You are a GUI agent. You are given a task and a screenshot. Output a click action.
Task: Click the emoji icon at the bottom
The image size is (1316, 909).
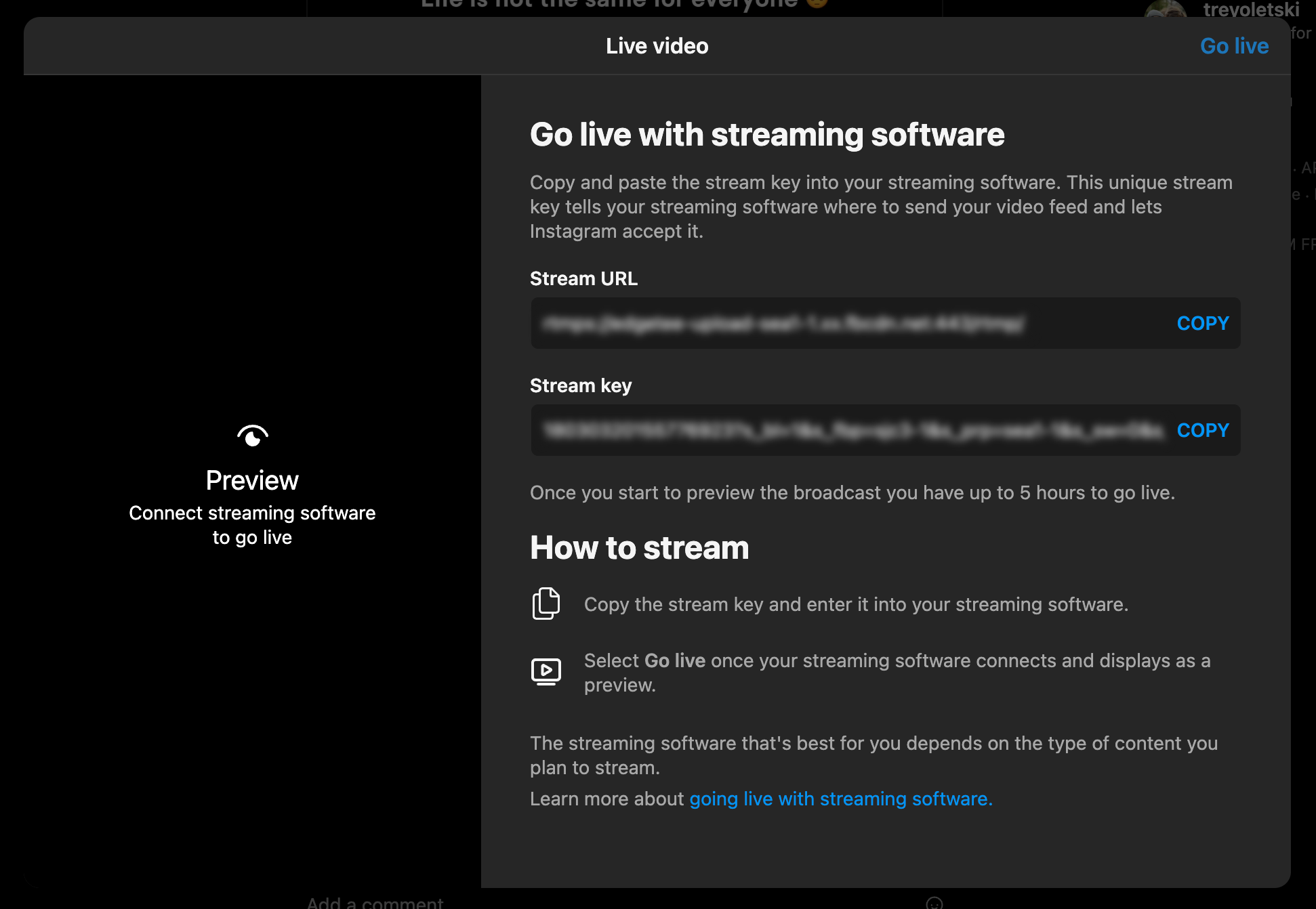click(x=934, y=903)
